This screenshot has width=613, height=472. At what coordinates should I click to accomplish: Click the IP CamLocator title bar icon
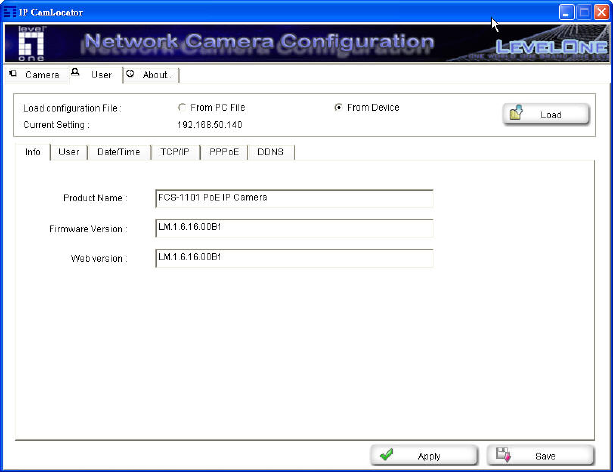[x=9, y=10]
